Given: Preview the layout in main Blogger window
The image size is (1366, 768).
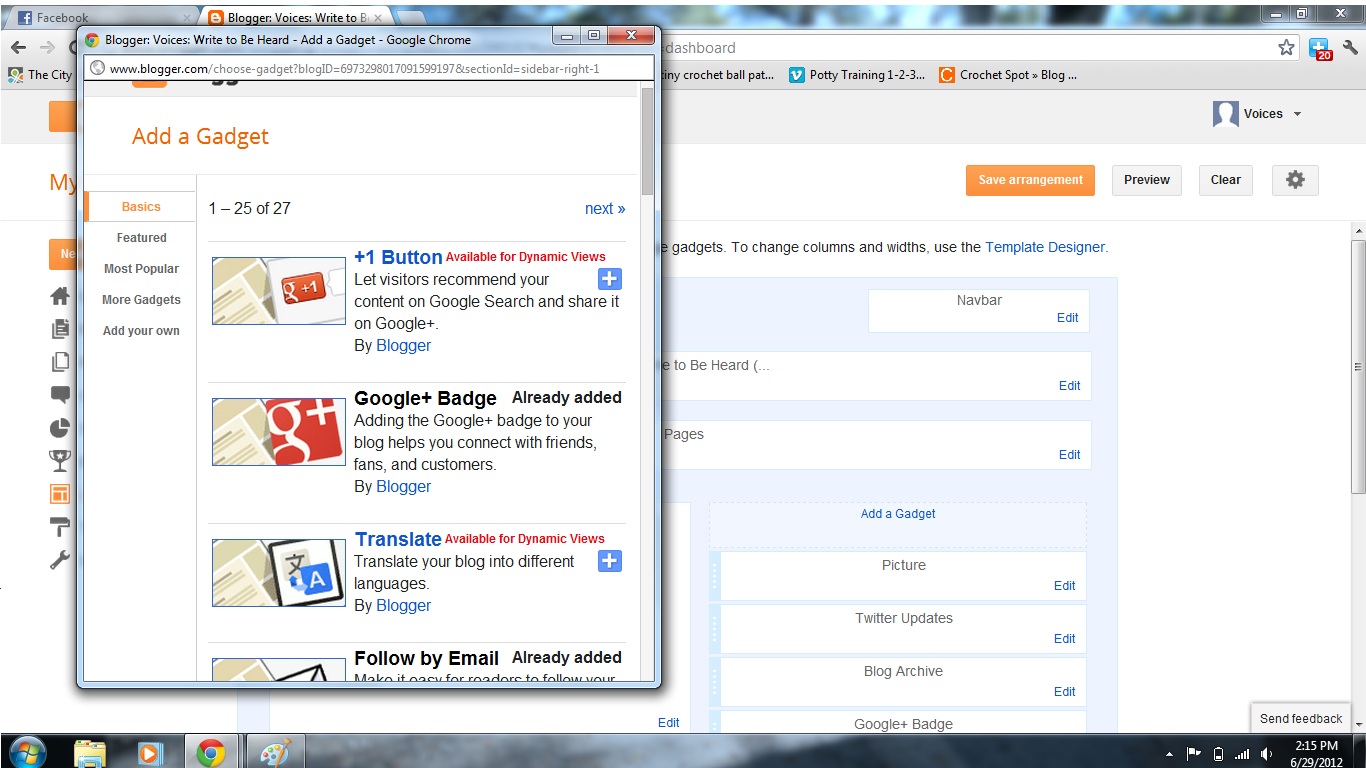Looking at the screenshot, I should (1146, 180).
